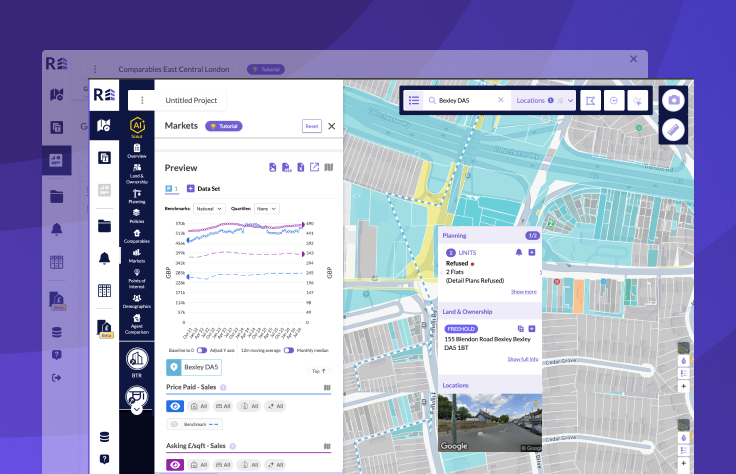The image size is (736, 474).
Task: Click the isochrone circle tool on map toolbar
Action: tap(613, 100)
